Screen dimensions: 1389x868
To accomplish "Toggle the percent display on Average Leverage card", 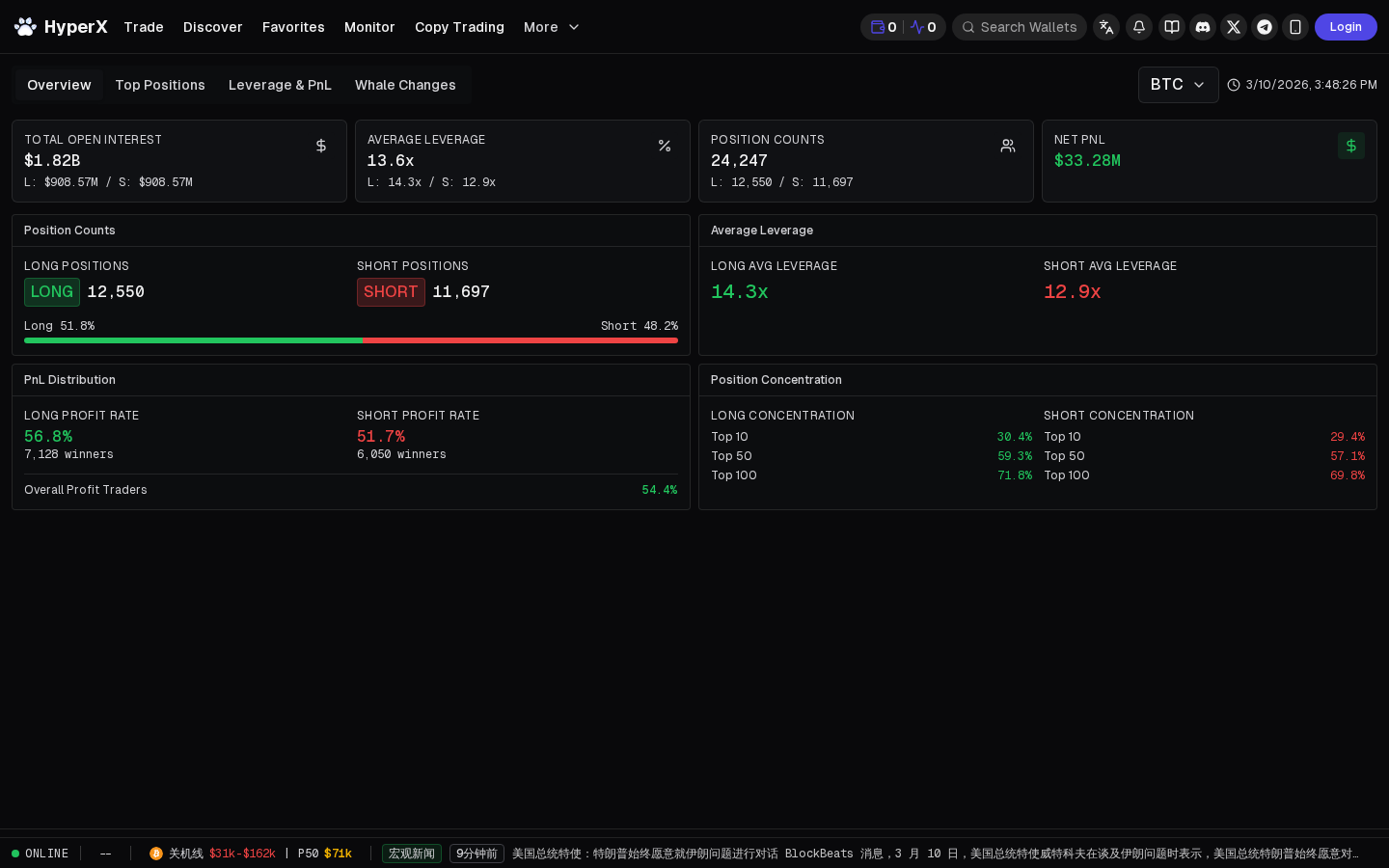I will coord(665,146).
